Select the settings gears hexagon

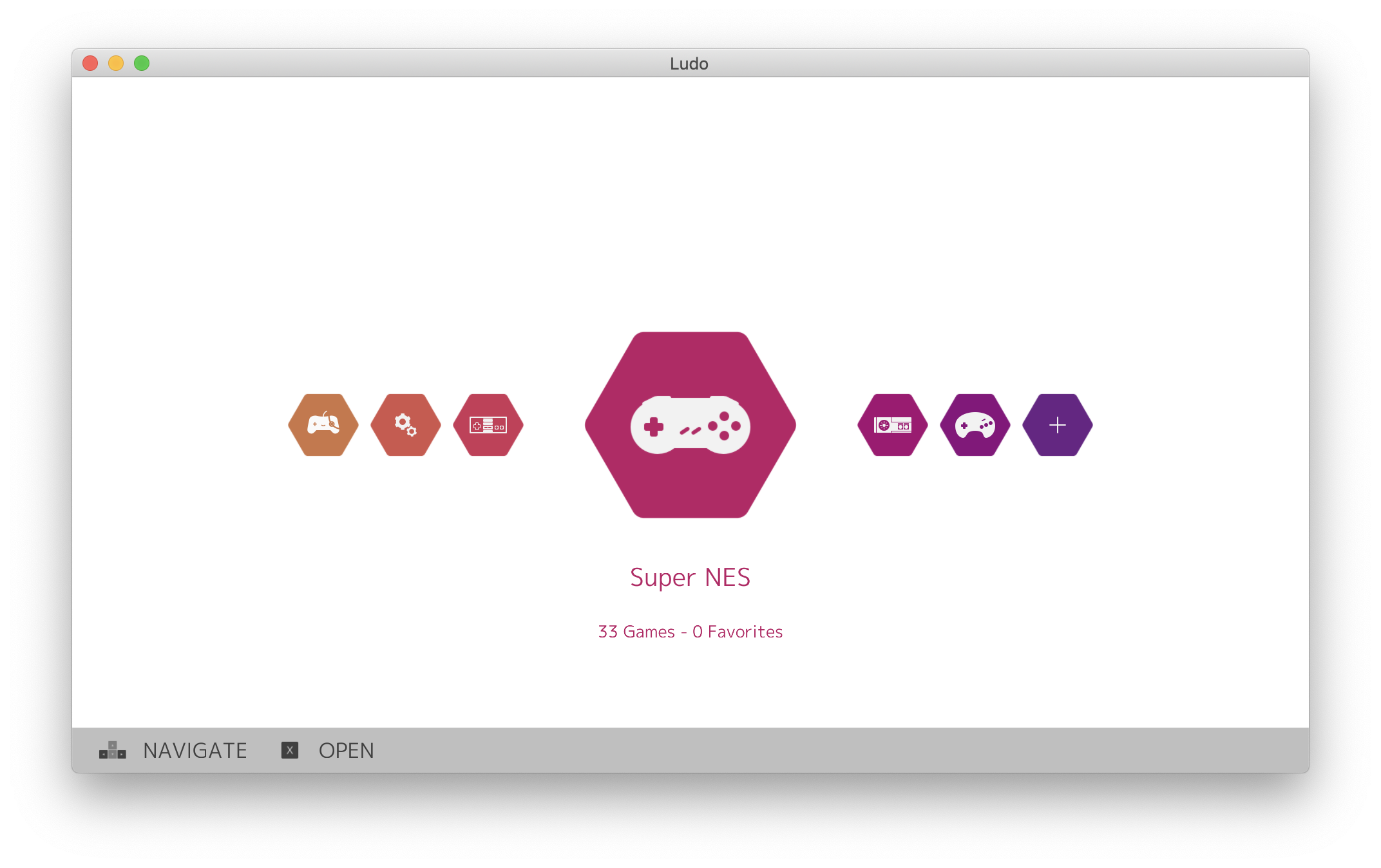point(406,425)
